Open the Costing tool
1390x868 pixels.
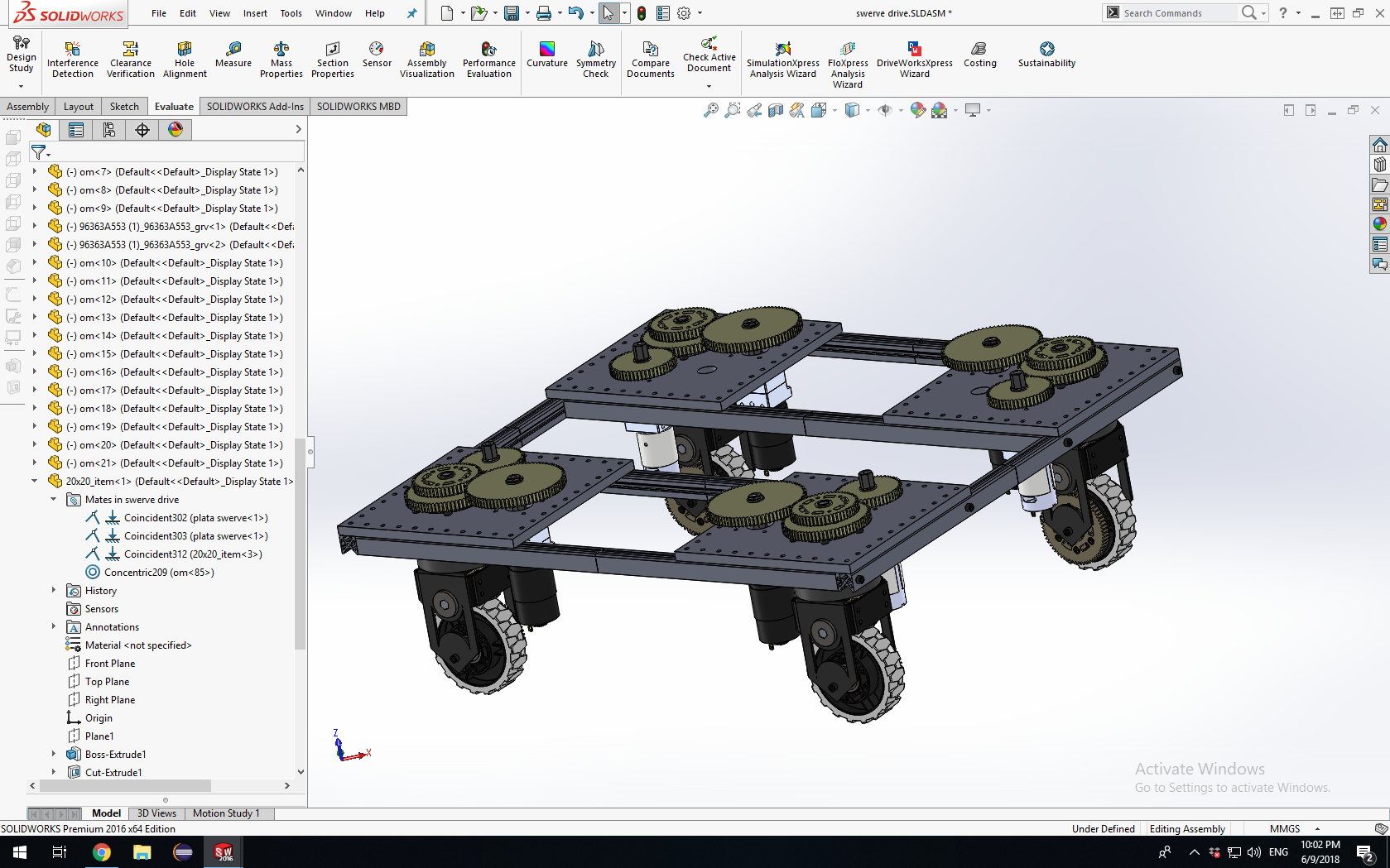[980, 55]
